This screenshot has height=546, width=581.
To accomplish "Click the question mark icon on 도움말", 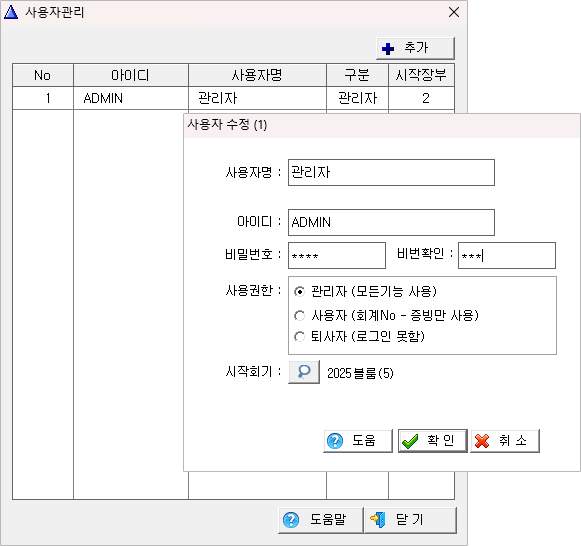I will [x=291, y=520].
